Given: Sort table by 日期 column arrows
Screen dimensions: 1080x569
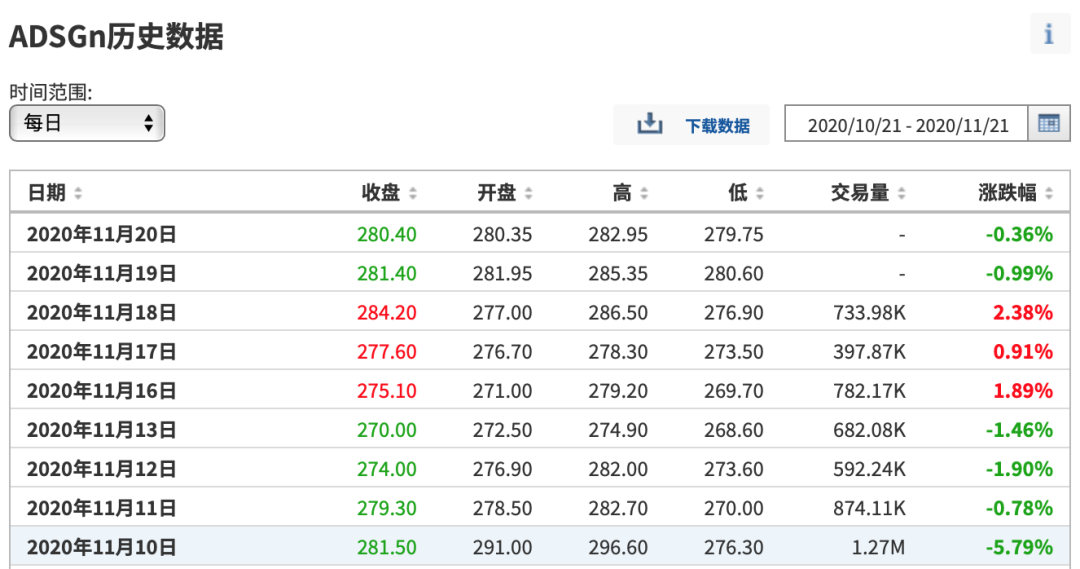Looking at the screenshot, I should click(x=78, y=193).
